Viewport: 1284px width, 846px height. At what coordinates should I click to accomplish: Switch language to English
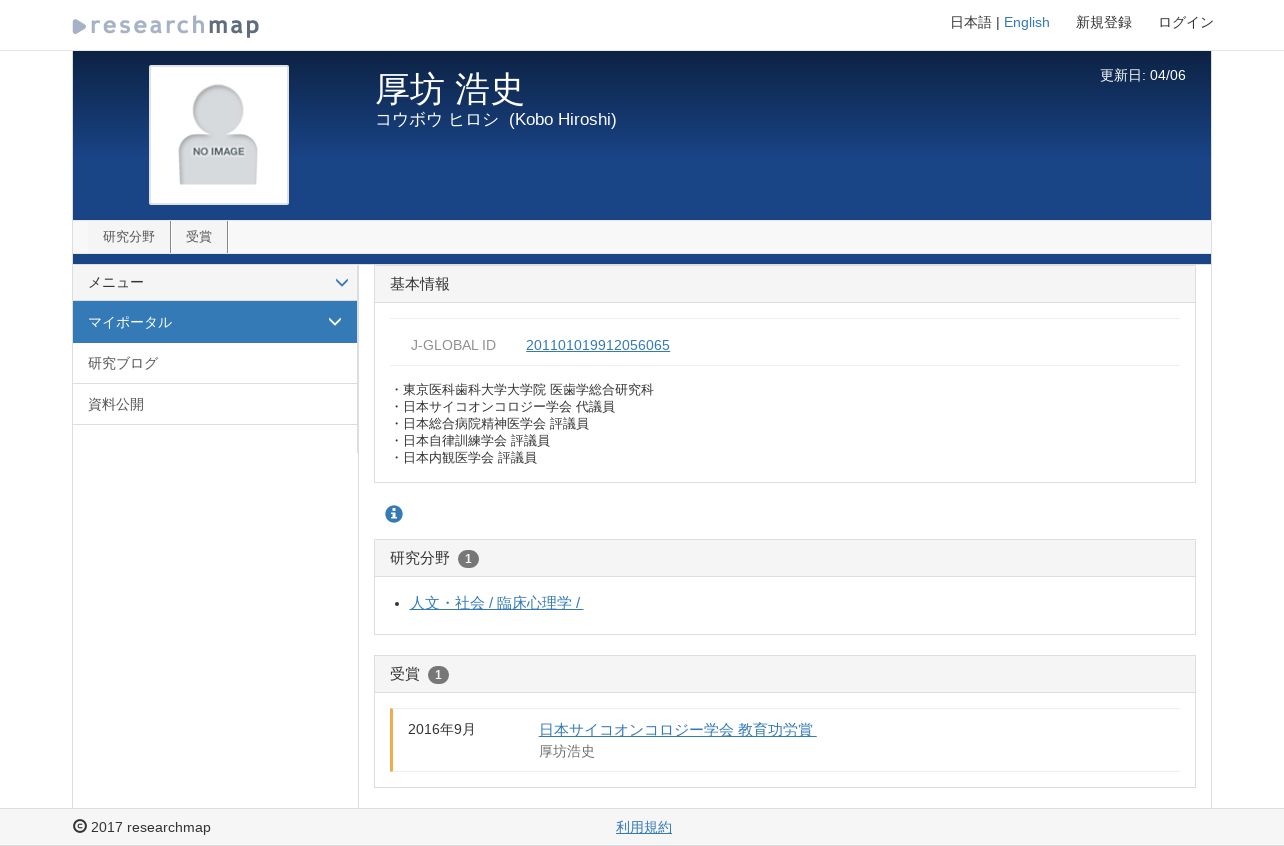[x=1027, y=22]
